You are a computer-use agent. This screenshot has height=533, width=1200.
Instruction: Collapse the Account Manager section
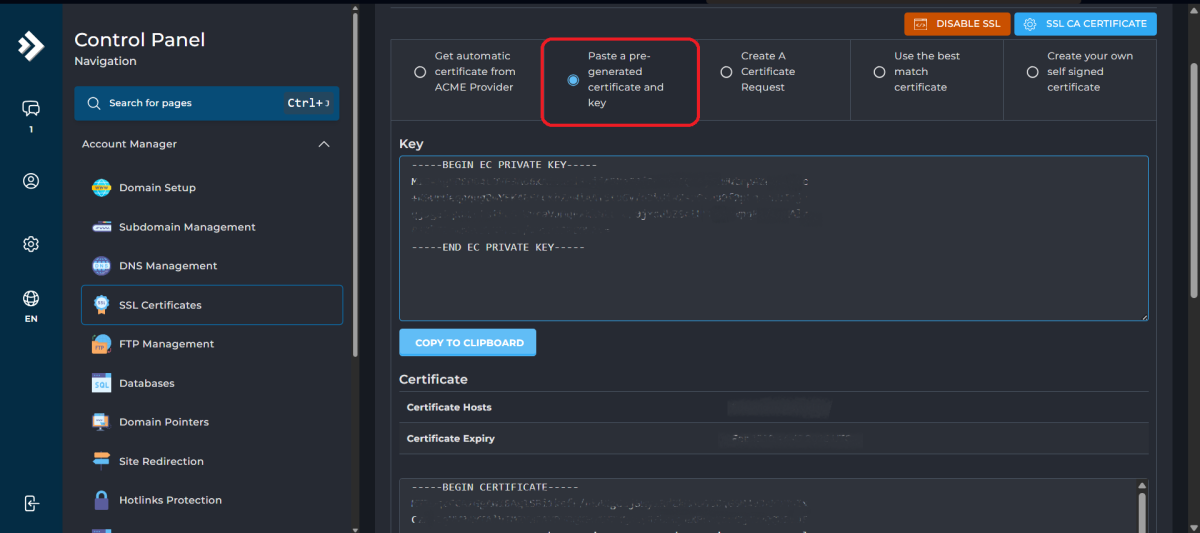coord(323,144)
